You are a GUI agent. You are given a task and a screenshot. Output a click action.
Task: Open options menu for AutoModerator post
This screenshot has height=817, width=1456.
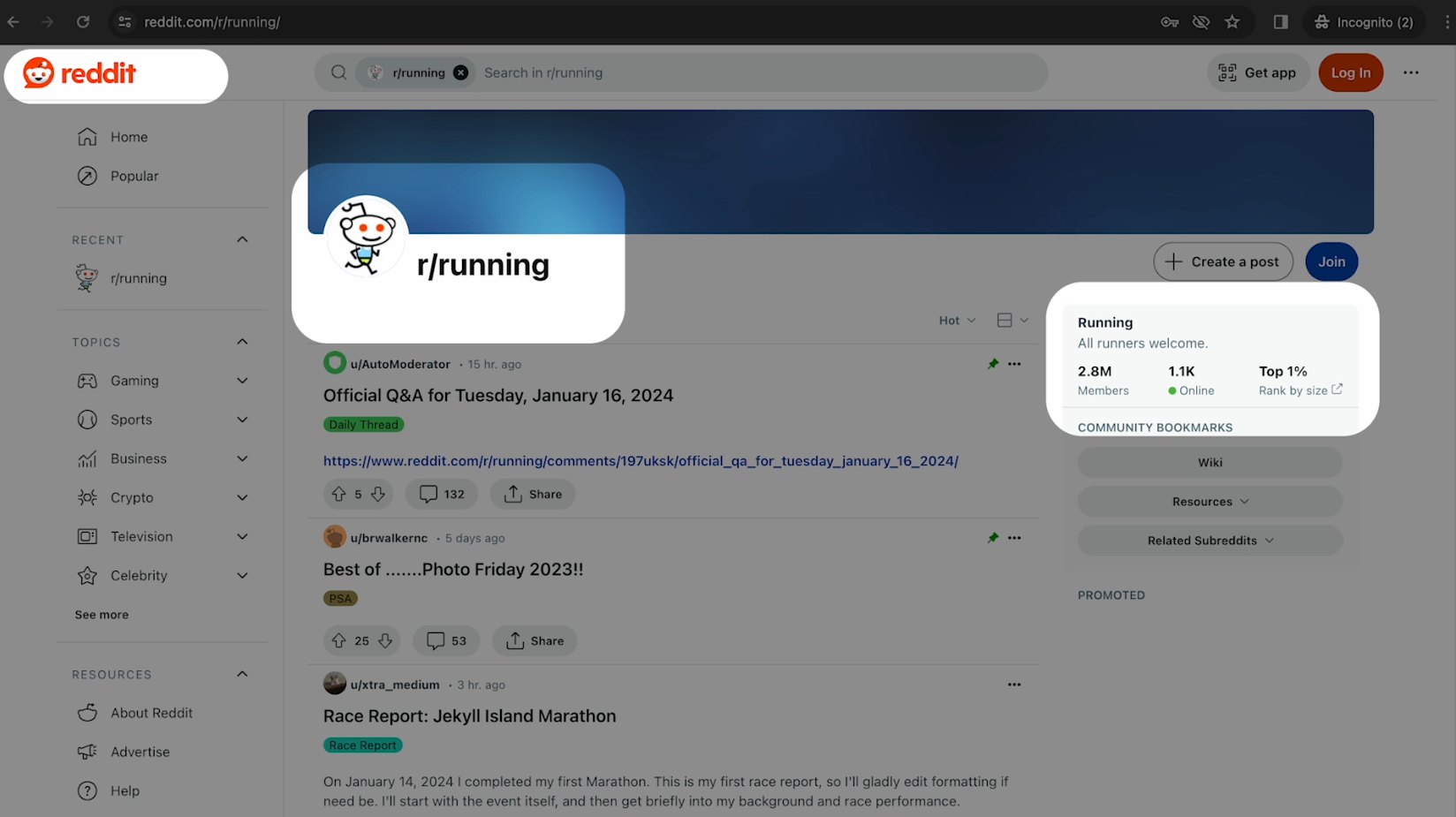coord(1014,364)
